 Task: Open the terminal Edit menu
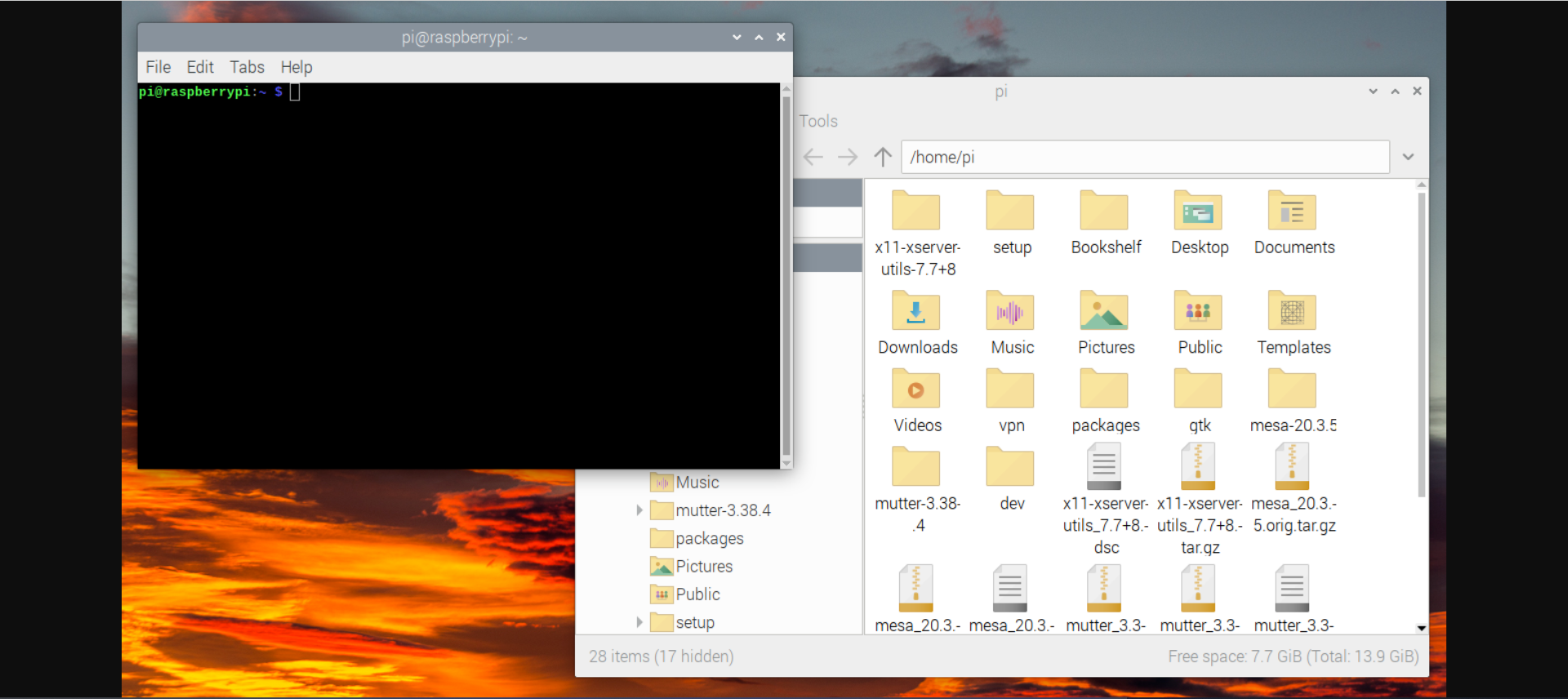pos(200,67)
